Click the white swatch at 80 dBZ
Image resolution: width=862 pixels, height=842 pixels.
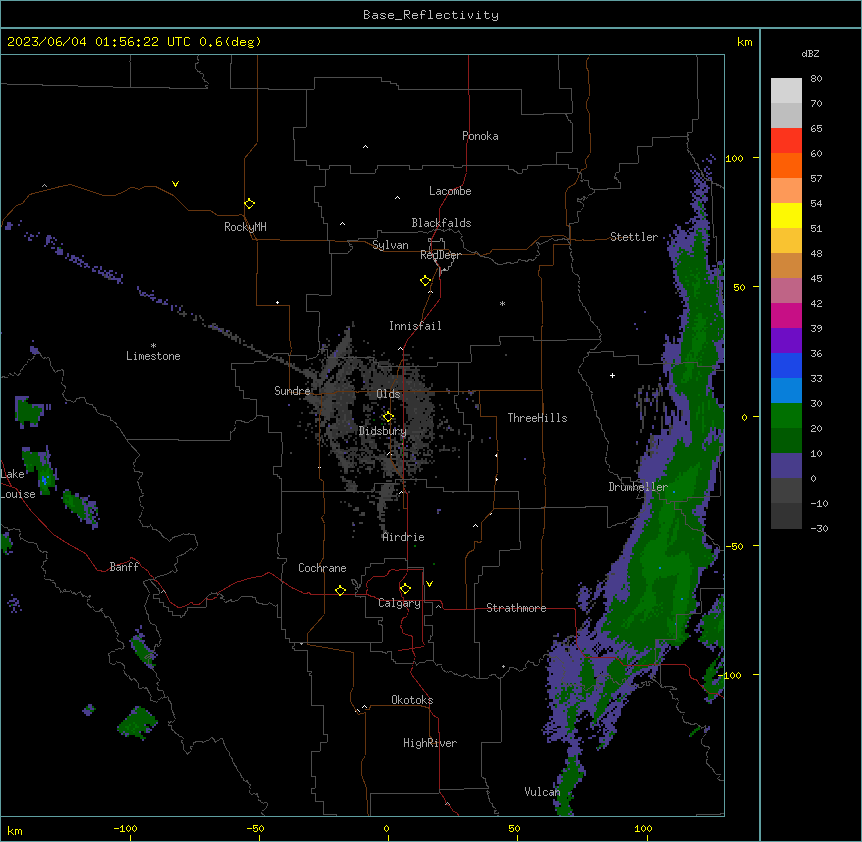tap(786, 90)
